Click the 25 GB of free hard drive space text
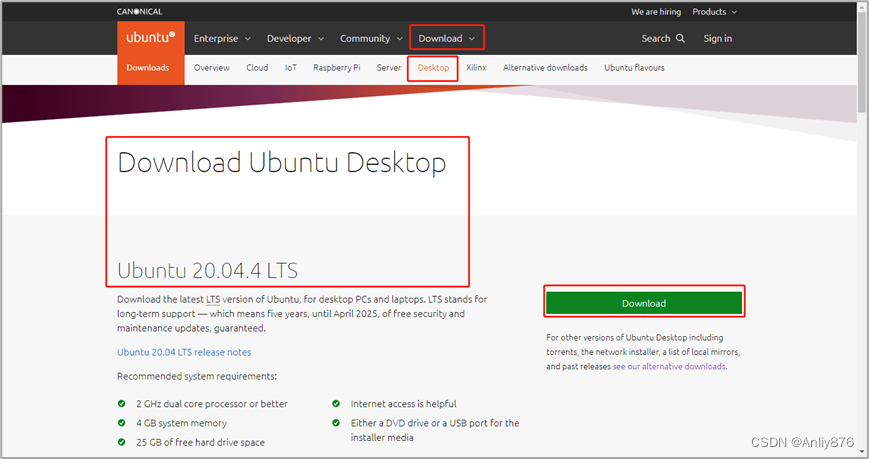Viewport: 869px width, 459px height. [x=200, y=442]
